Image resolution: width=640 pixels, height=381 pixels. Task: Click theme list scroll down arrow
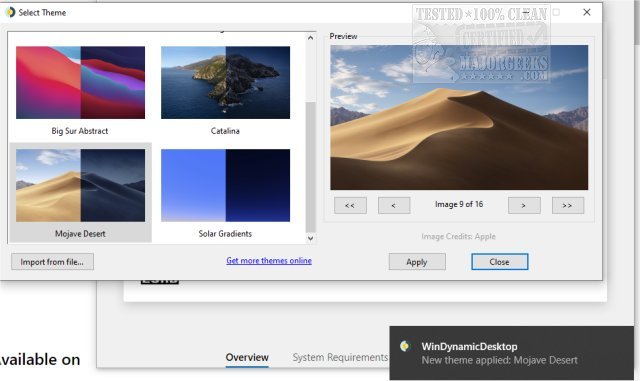pos(310,238)
